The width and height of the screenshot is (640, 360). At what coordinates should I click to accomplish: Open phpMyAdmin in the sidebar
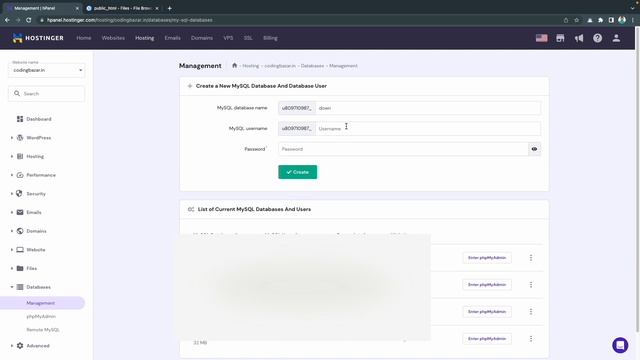(41, 316)
